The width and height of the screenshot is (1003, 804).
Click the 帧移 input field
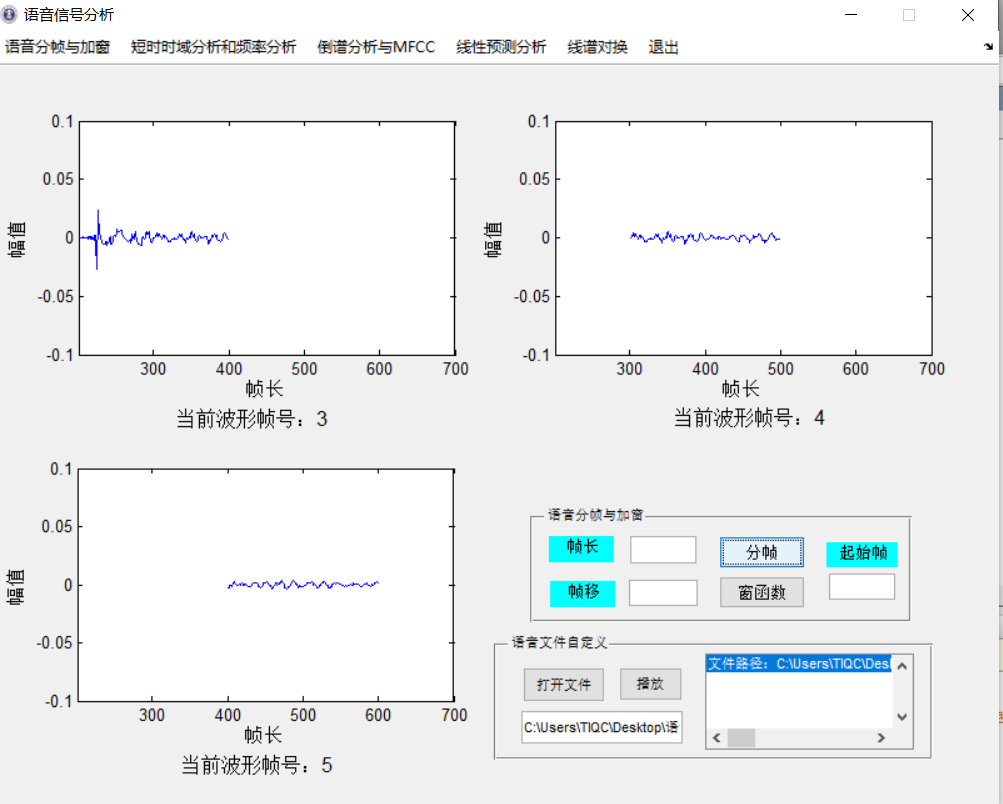tap(663, 593)
